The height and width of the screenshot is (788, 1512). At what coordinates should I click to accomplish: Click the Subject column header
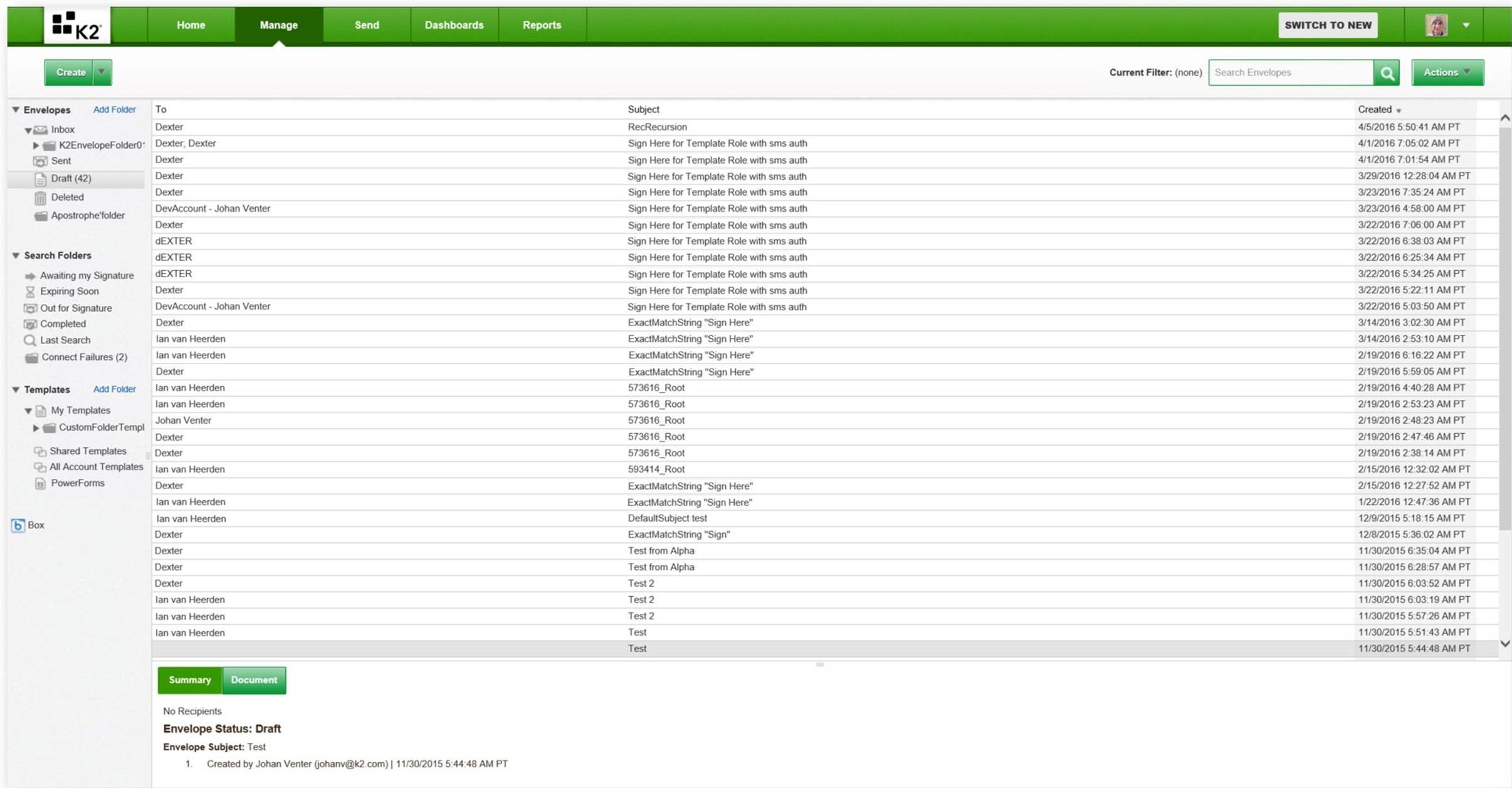(x=644, y=109)
